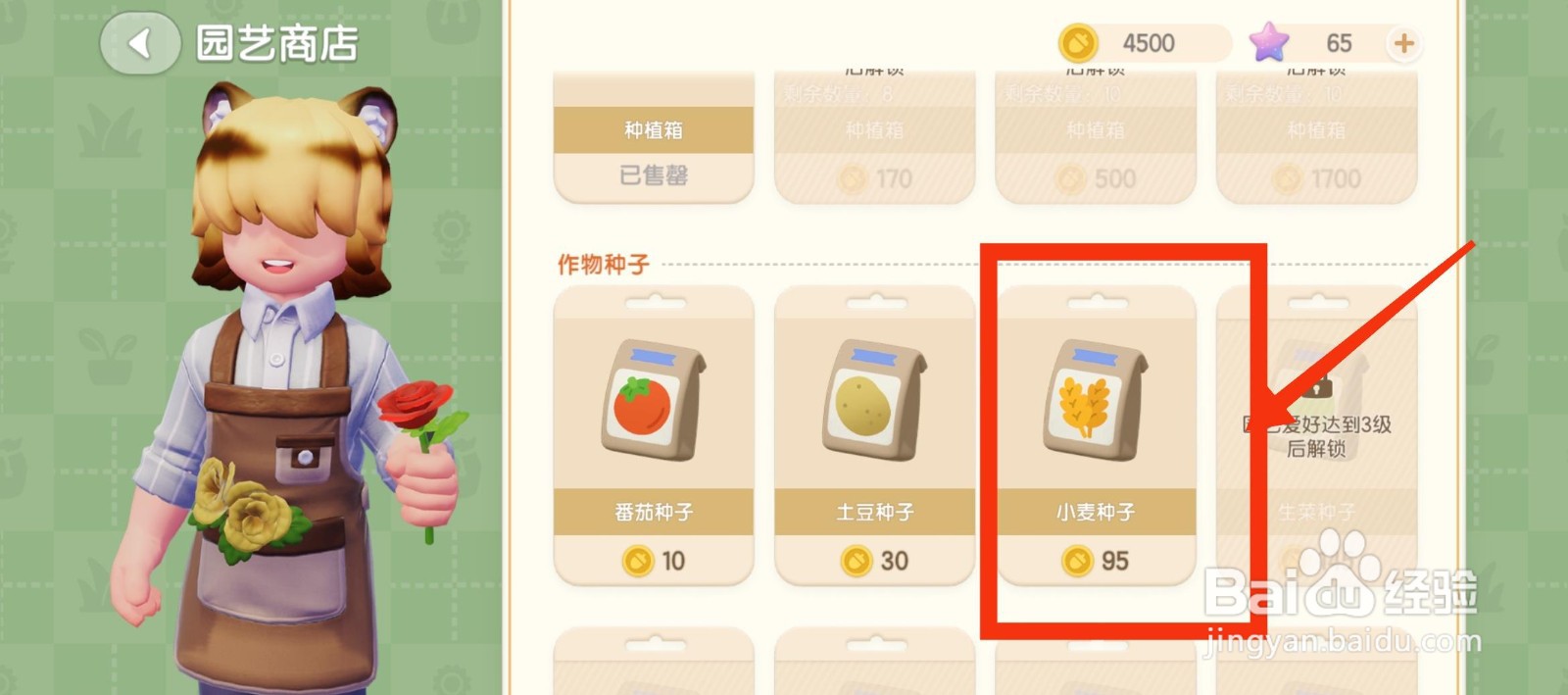Tap the gold coin balance icon
Screen dimensions: 1568x695
tap(1079, 43)
